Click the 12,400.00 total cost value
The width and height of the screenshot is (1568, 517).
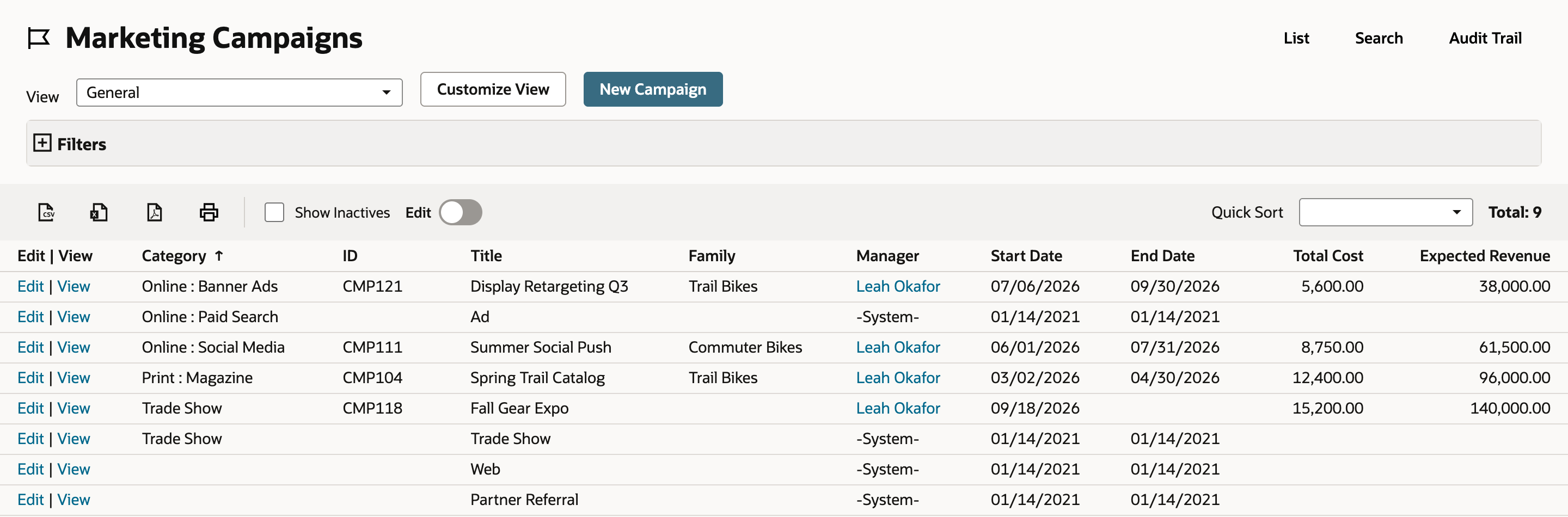[1327, 378]
